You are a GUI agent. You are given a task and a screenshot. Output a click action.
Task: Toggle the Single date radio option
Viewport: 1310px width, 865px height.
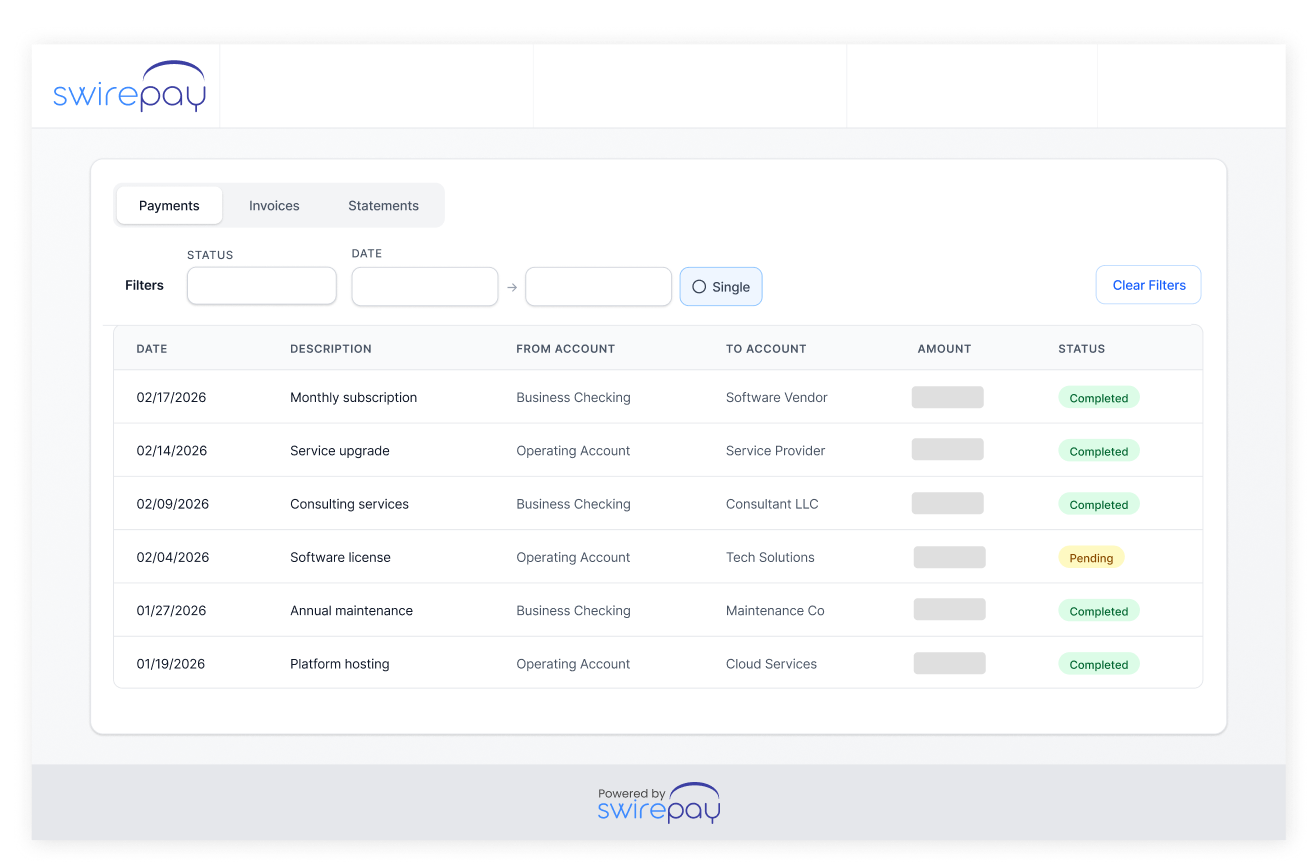tap(721, 287)
